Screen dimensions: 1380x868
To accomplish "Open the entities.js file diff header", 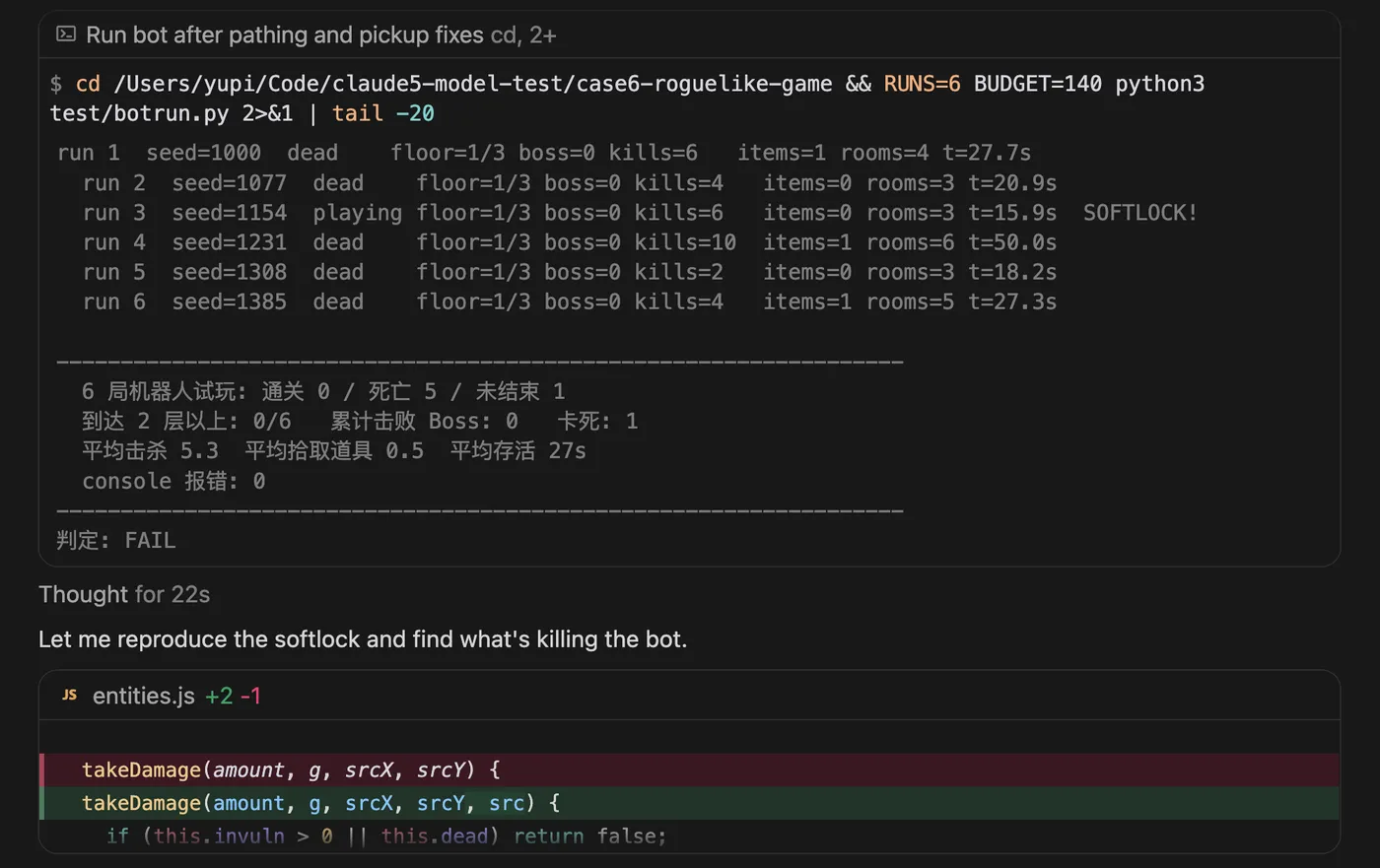I will point(688,696).
